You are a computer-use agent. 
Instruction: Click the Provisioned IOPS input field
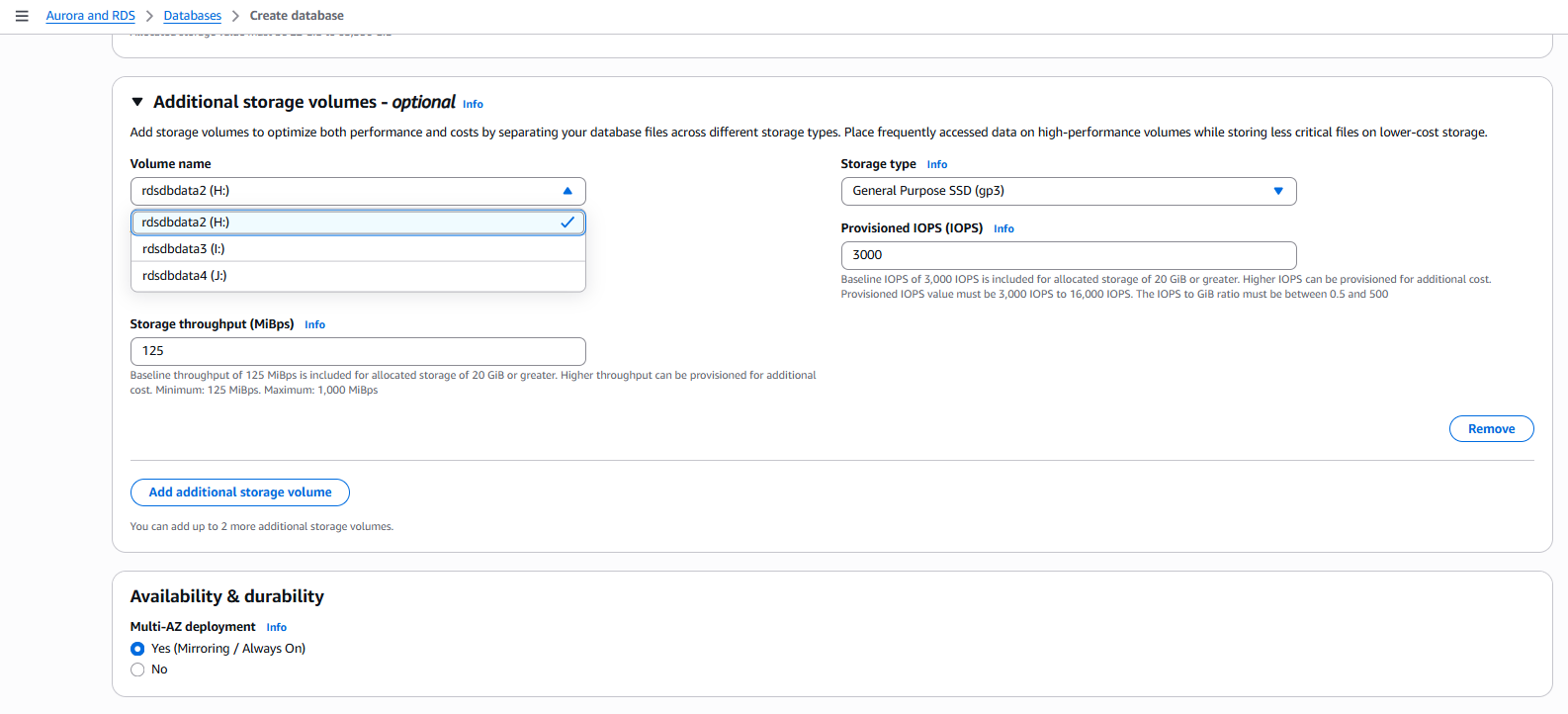click(1068, 255)
